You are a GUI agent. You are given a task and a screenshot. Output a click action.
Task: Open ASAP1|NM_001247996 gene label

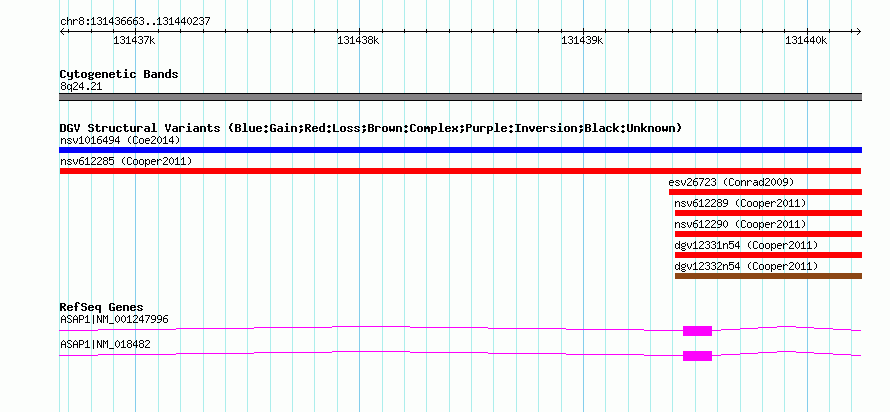114,319
